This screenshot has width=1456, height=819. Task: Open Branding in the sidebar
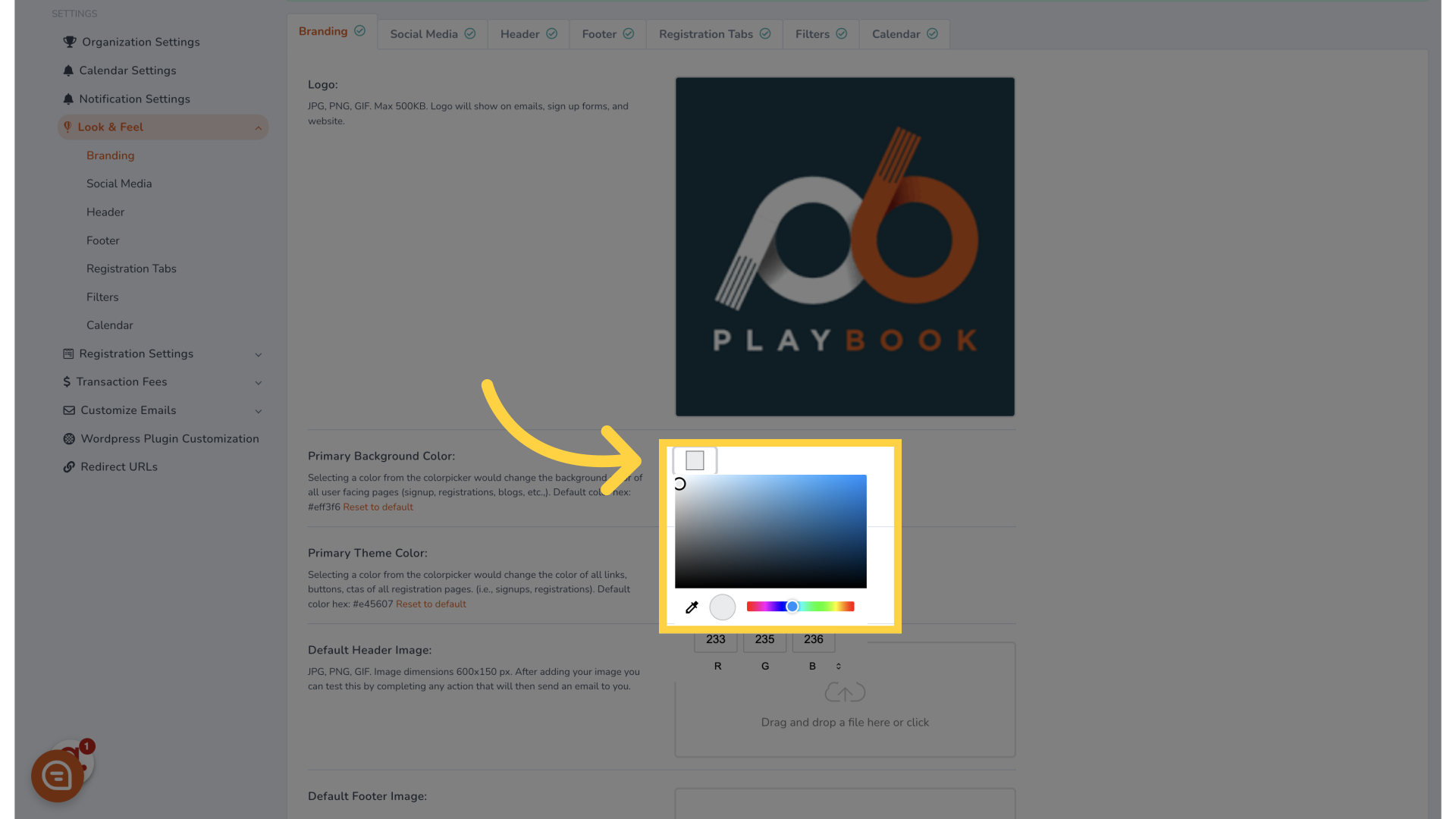click(111, 155)
